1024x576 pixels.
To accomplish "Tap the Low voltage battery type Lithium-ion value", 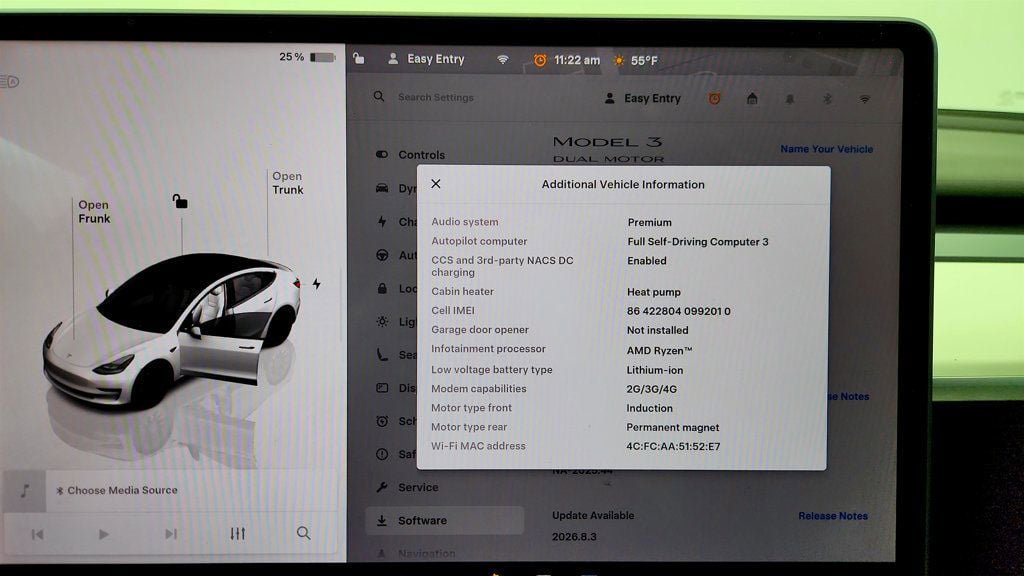I will click(654, 370).
